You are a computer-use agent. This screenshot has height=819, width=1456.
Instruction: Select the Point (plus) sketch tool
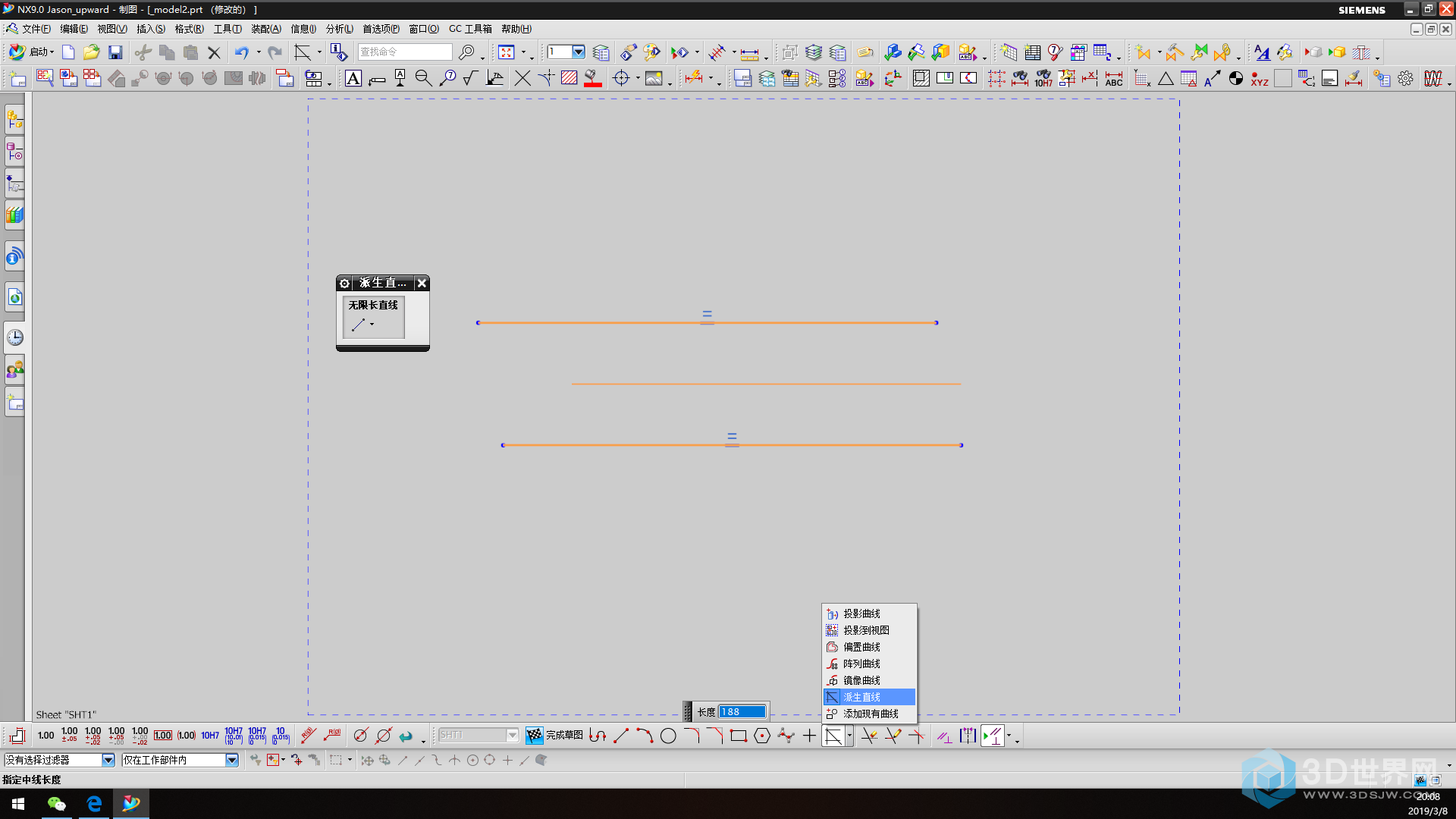810,736
